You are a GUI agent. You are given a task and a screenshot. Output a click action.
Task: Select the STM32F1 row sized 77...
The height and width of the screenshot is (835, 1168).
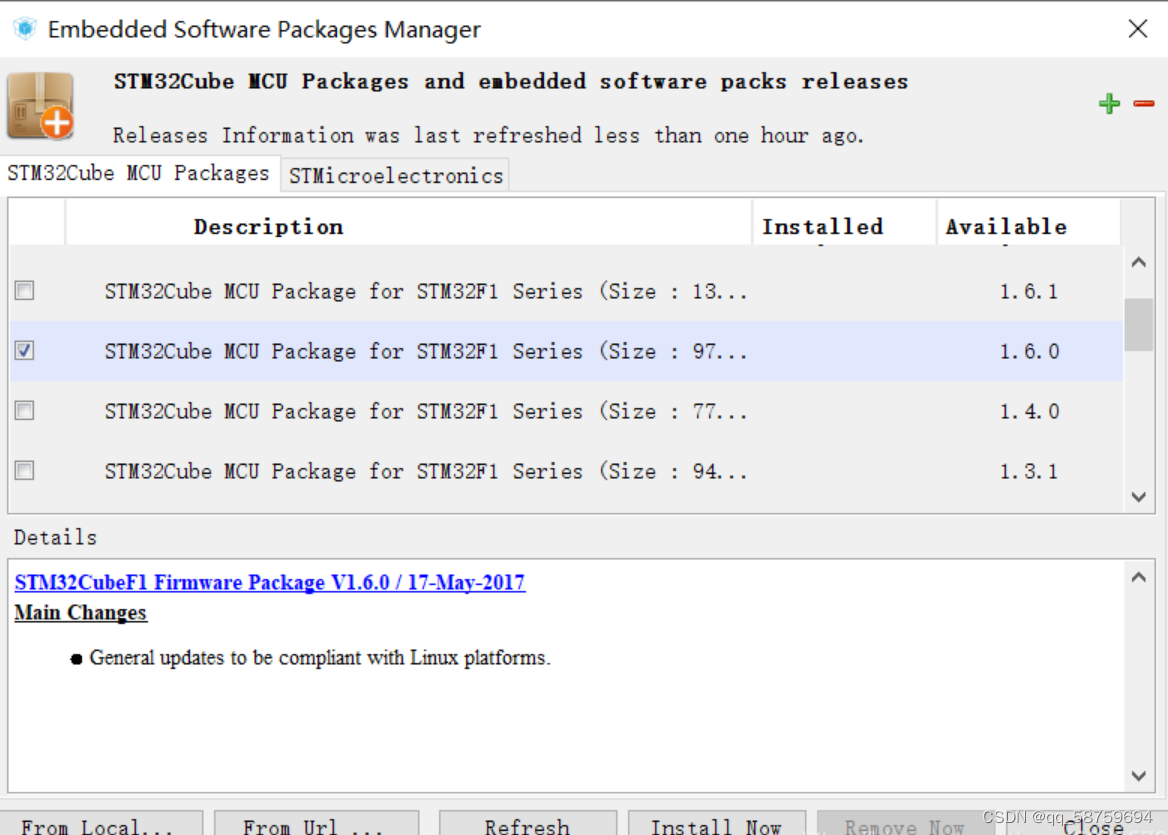pos(566,411)
